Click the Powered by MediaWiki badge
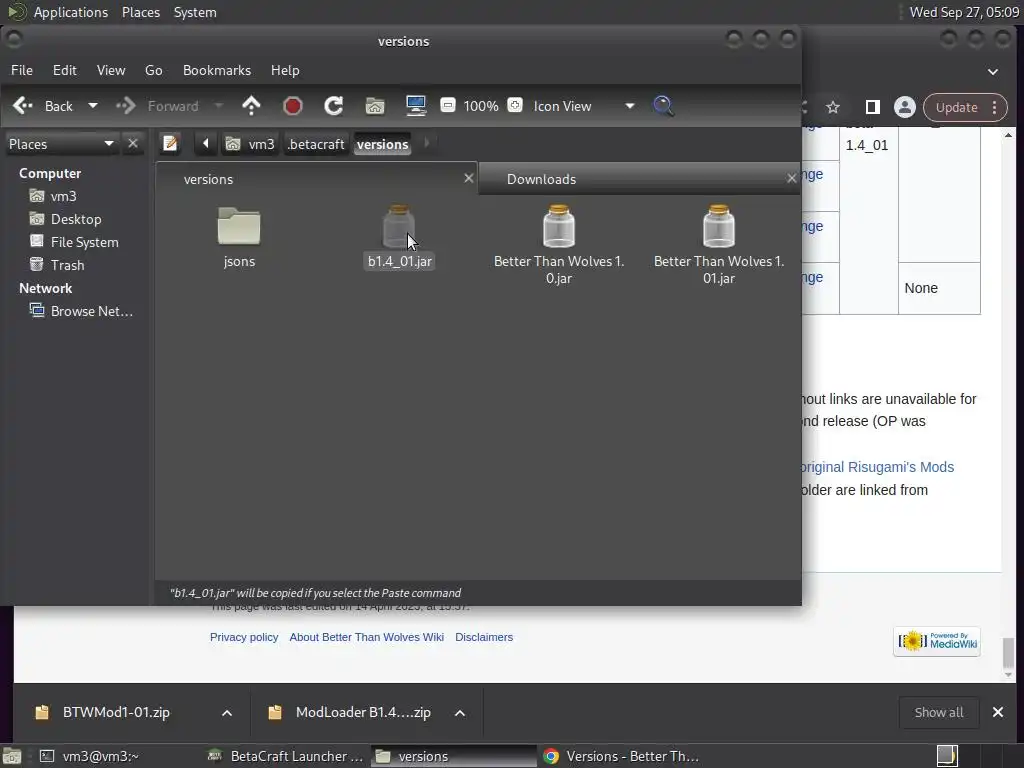The height and width of the screenshot is (768, 1024). pos(937,642)
